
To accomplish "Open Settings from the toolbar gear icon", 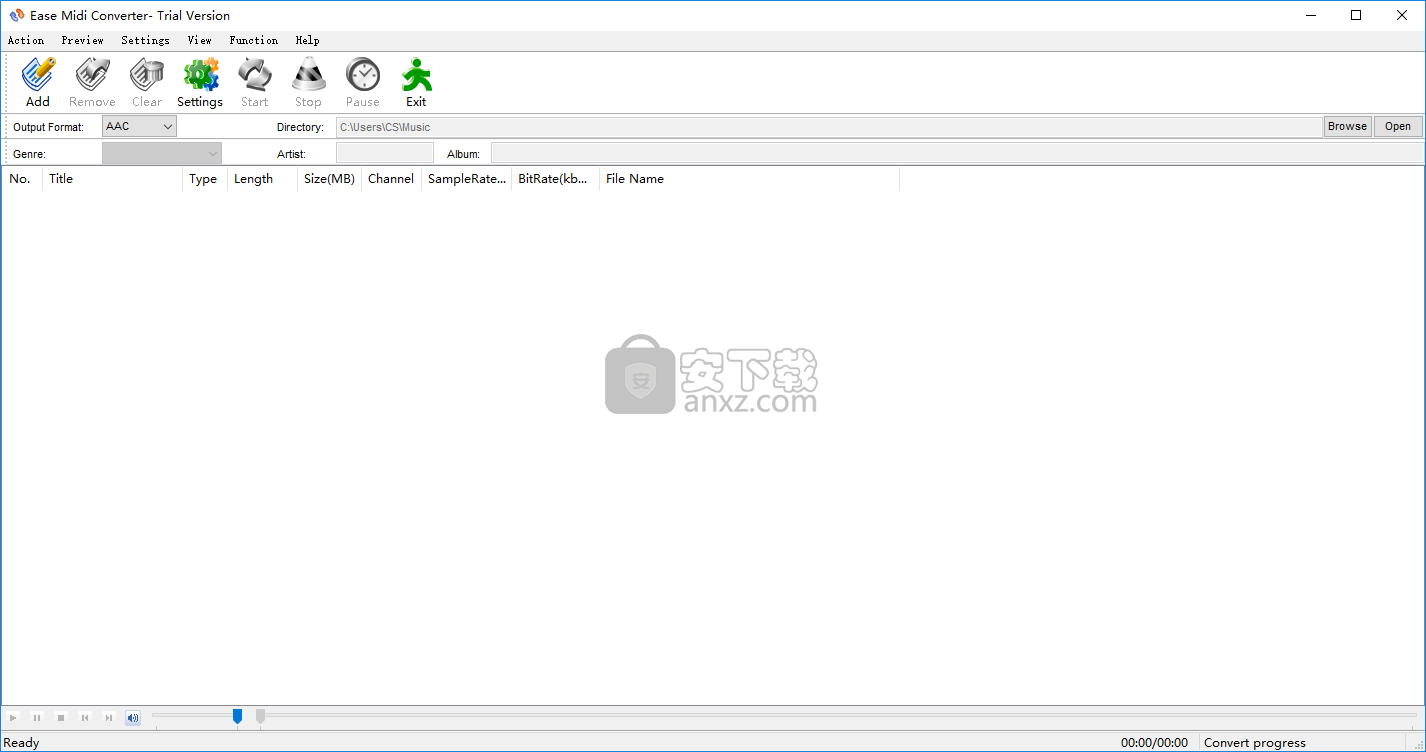I will (200, 82).
